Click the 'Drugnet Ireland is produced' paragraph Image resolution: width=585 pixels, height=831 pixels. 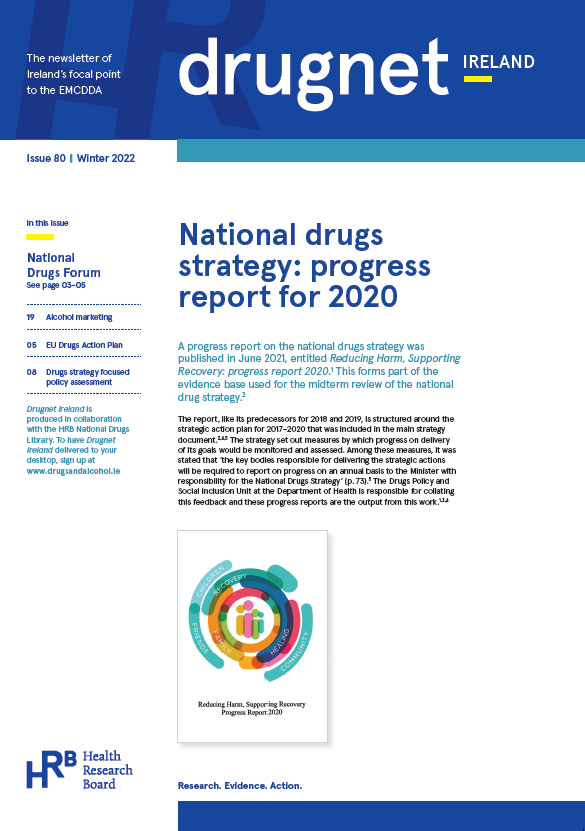click(78, 440)
